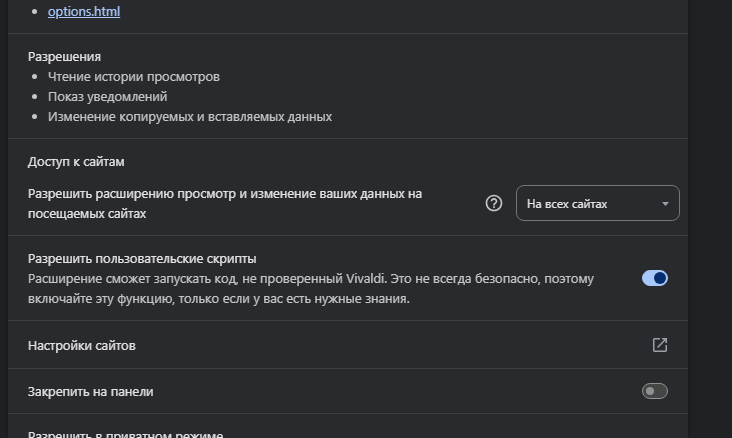732x438 pixels.
Task: Enable the "Закрепить на панели" toggle
Action: (x=655, y=391)
